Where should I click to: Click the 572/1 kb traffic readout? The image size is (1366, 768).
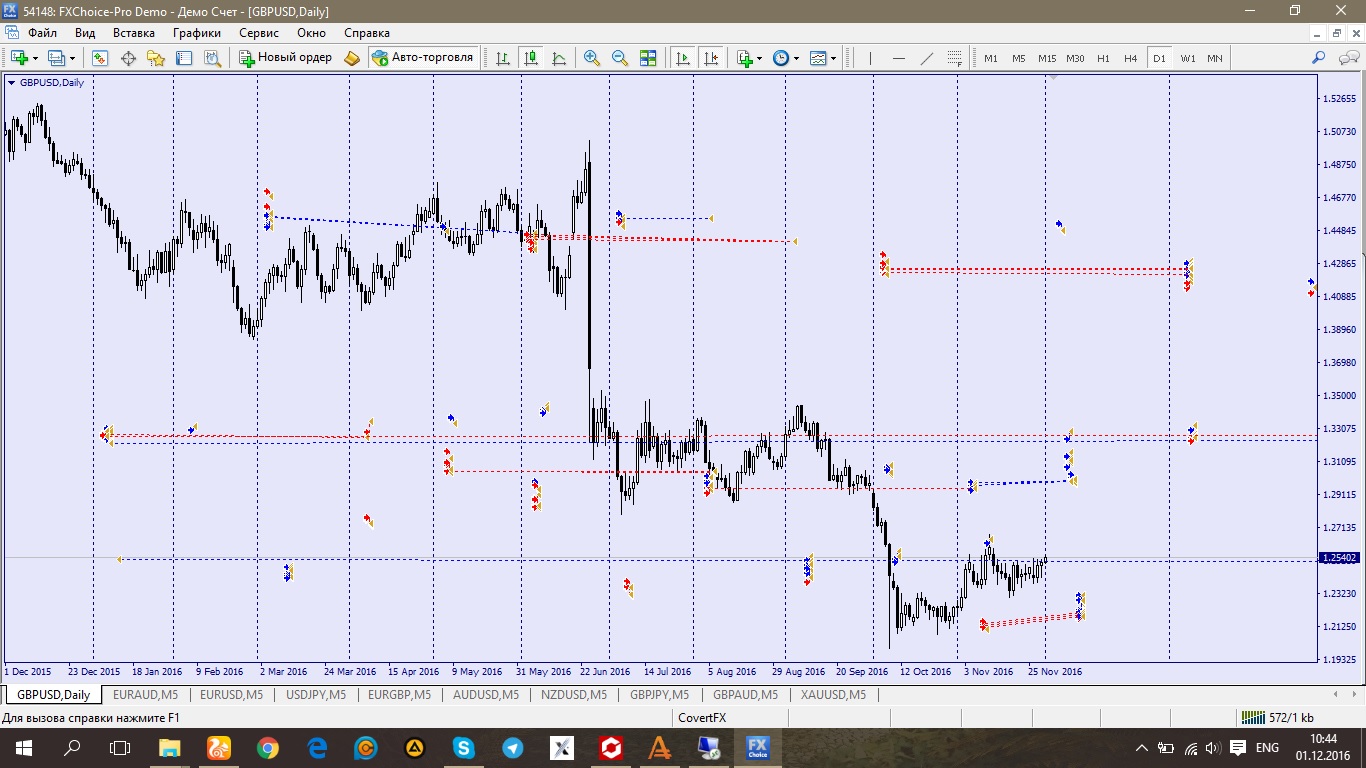[x=1291, y=718]
